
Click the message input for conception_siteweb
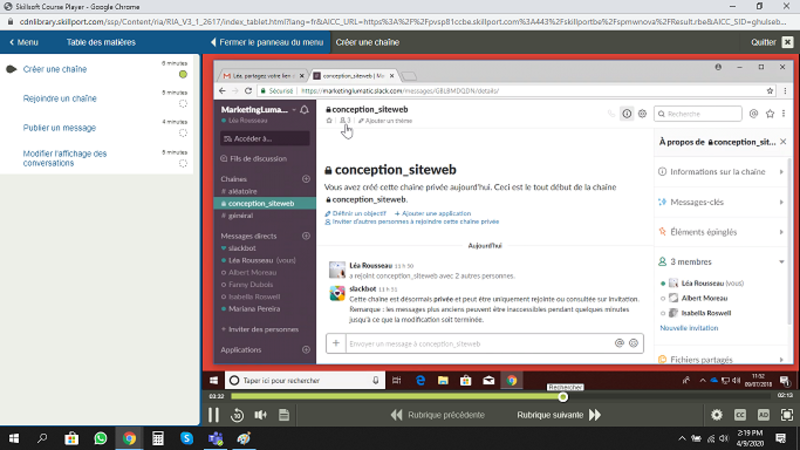coord(479,344)
